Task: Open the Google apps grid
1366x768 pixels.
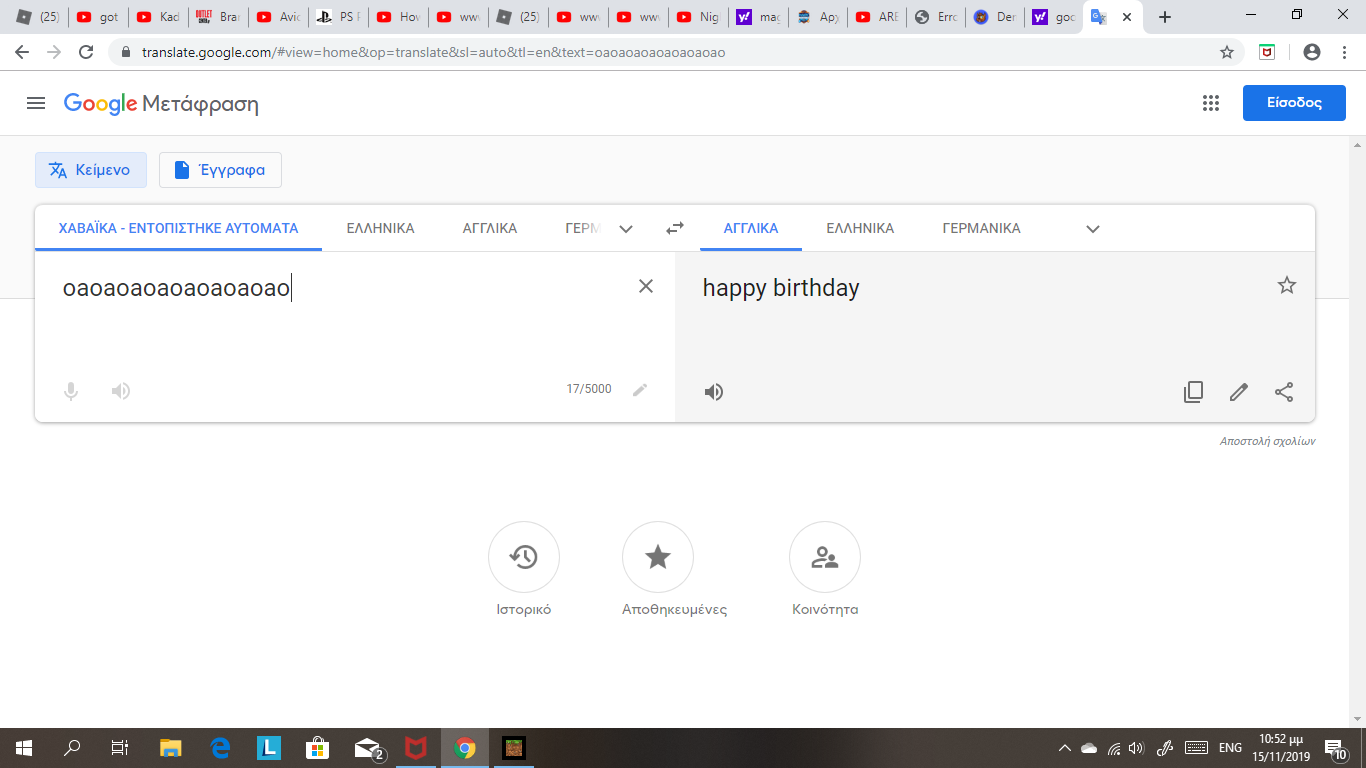Action: coord(1211,103)
